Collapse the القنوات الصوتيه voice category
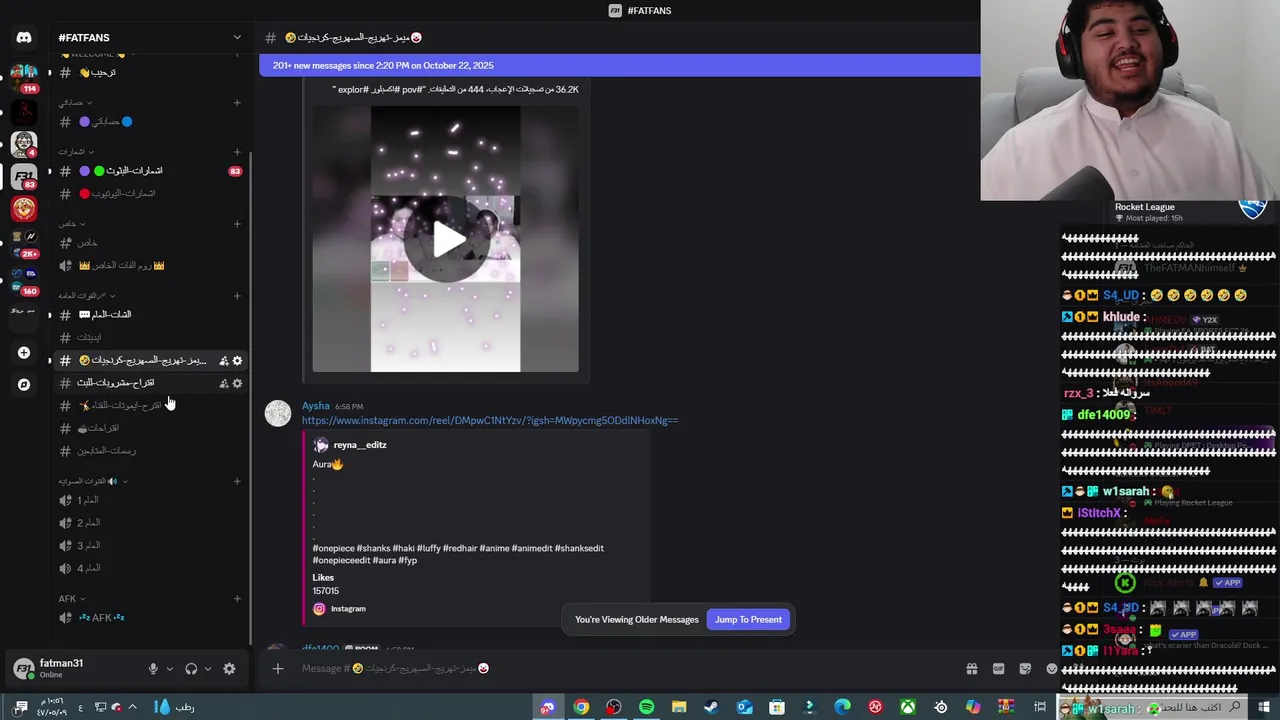1280x720 pixels. click(x=93, y=481)
